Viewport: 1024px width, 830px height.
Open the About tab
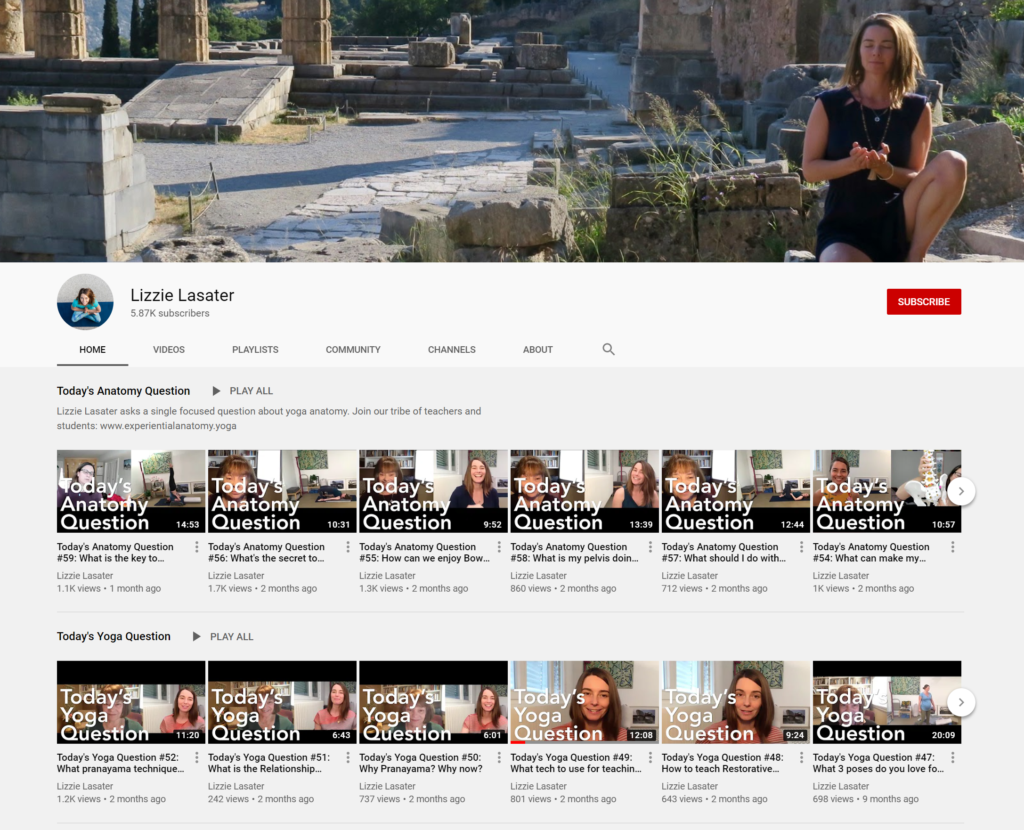538,350
